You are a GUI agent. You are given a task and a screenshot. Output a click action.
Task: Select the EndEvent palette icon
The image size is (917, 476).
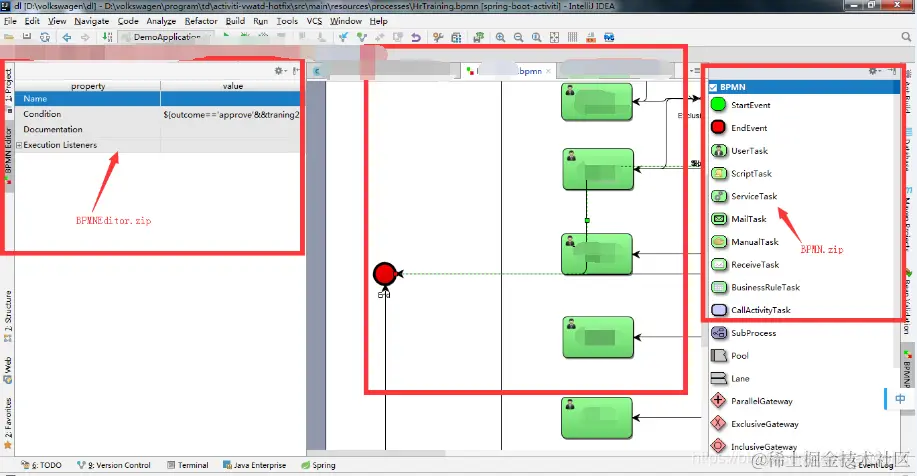[718, 127]
